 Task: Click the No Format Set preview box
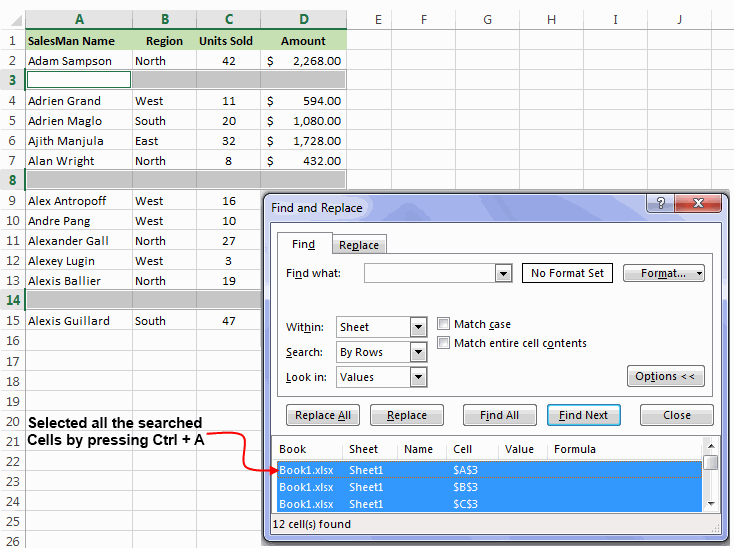(x=567, y=273)
